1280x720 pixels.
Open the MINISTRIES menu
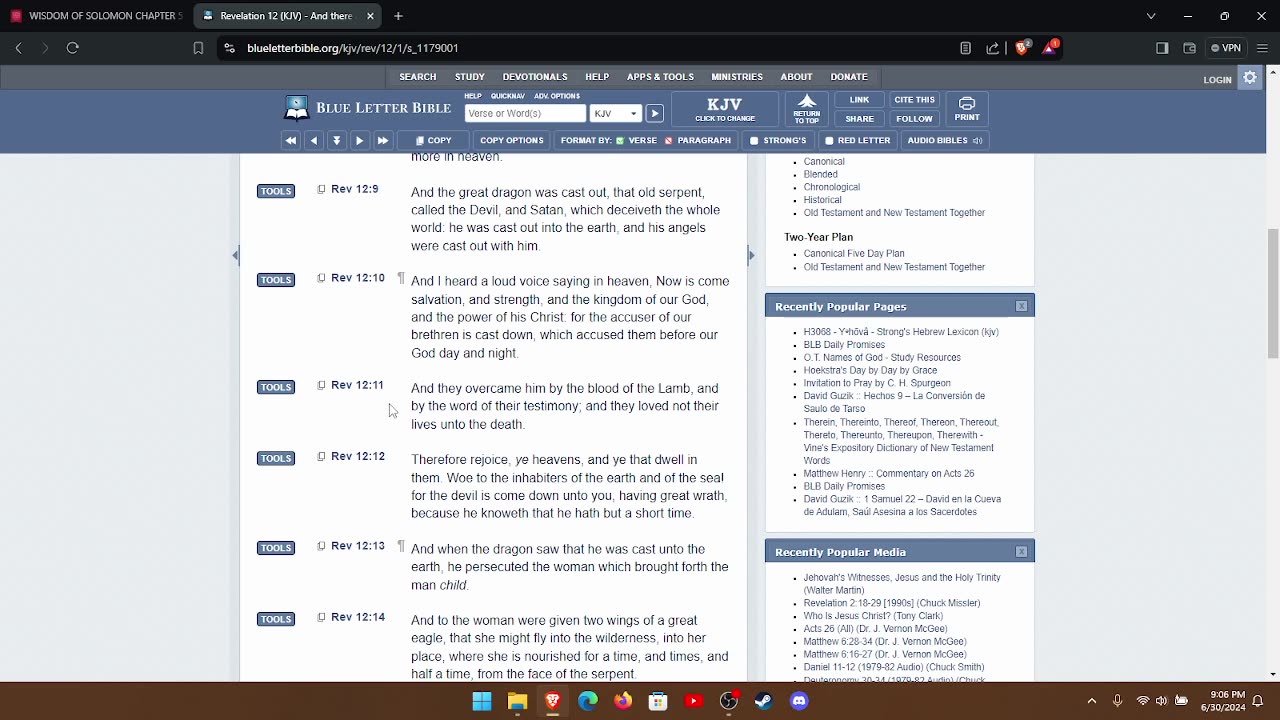[x=737, y=77]
